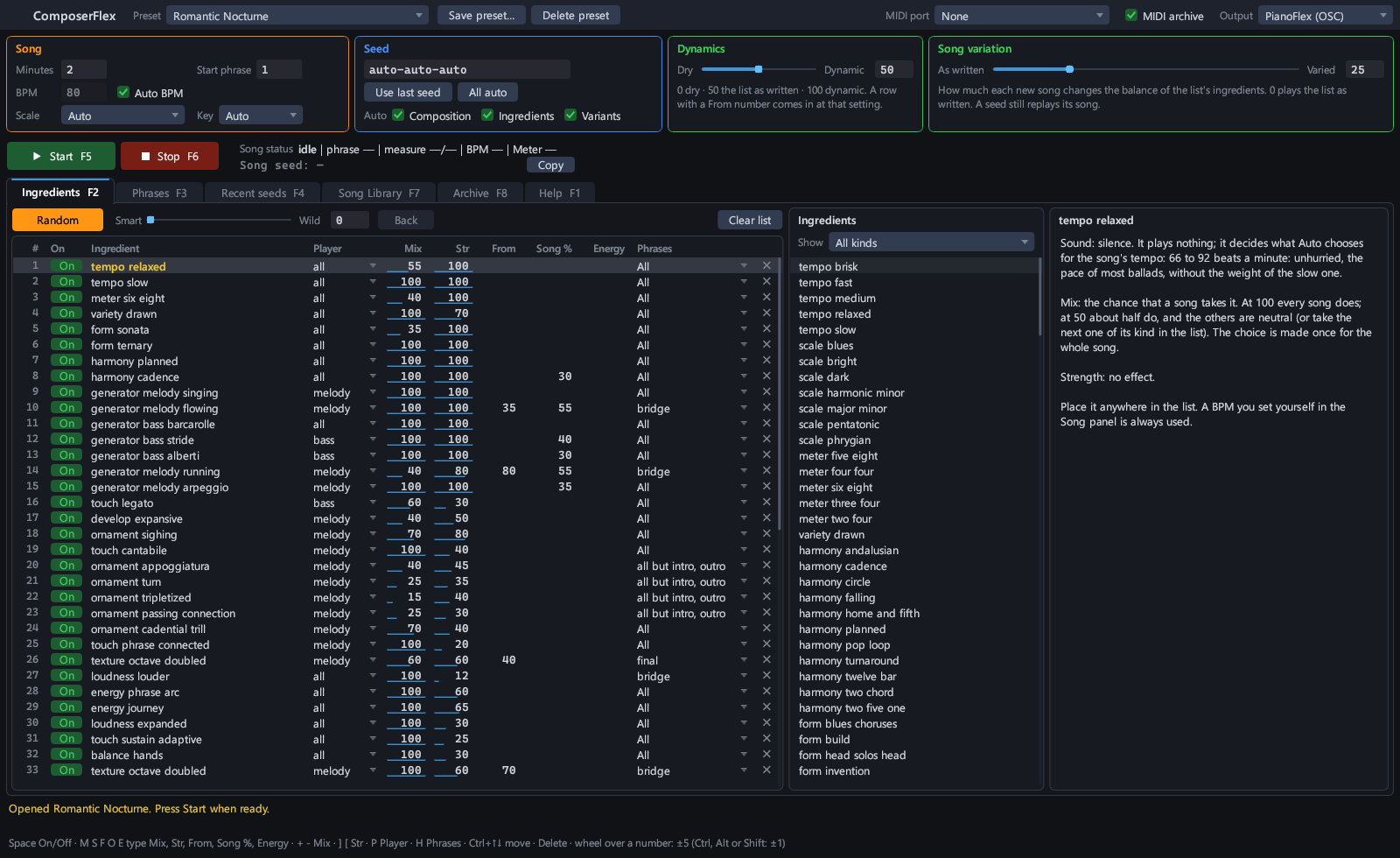
Task: Remove the energy journey row
Action: click(766, 707)
